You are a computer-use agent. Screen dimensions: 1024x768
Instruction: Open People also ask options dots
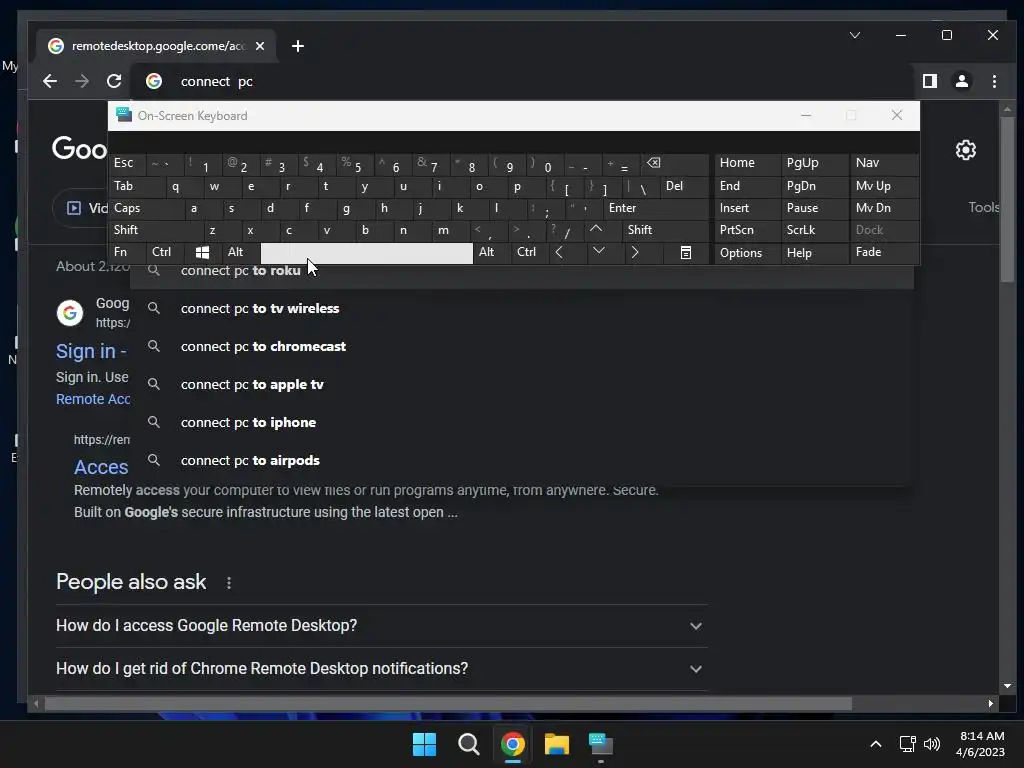229,583
